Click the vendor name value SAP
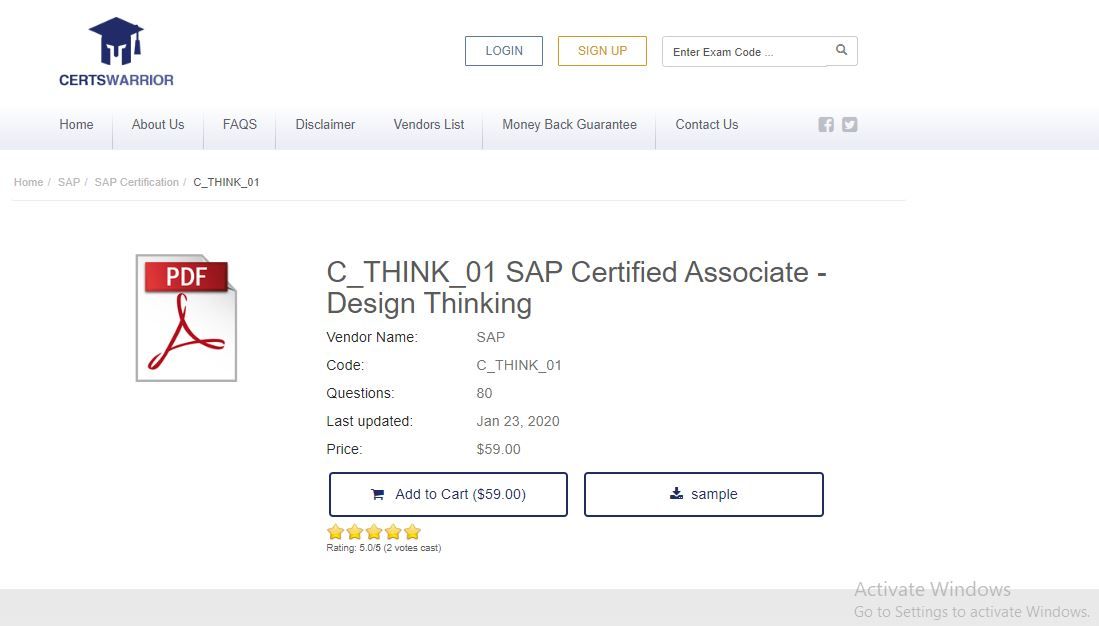1099x626 pixels. tap(491, 337)
